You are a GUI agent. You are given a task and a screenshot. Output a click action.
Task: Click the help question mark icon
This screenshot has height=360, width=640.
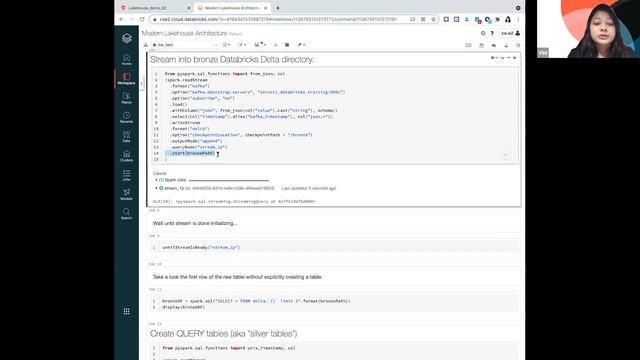(492, 33)
